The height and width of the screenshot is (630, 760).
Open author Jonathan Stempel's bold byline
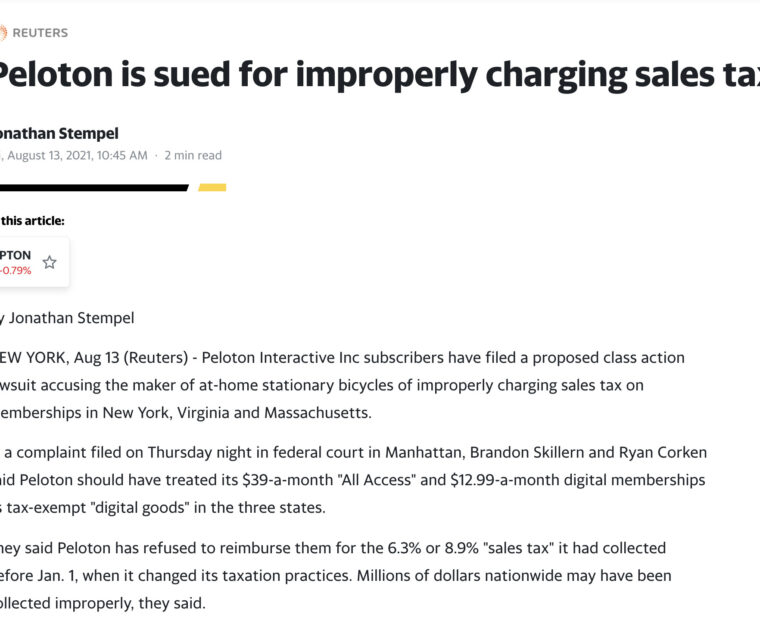pos(60,133)
